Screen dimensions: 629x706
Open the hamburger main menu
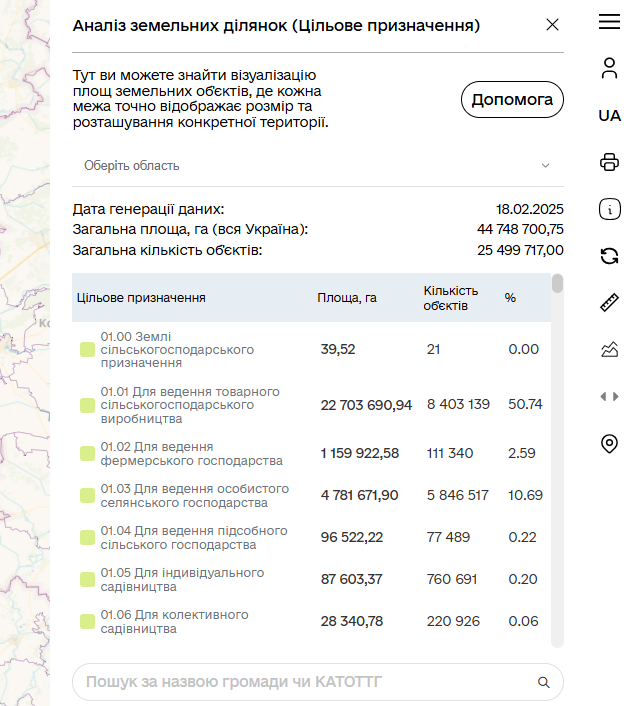(x=609, y=22)
